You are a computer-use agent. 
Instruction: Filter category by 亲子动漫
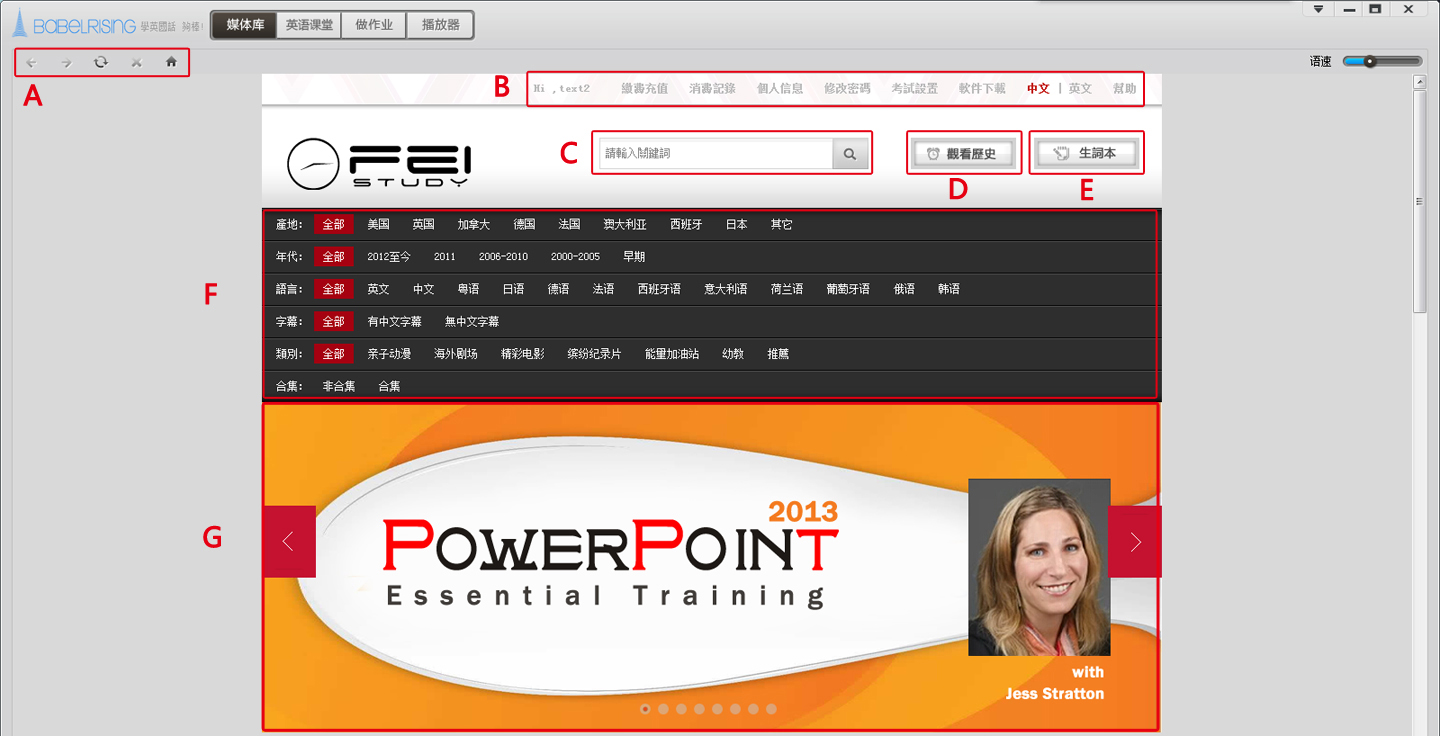[x=389, y=354]
